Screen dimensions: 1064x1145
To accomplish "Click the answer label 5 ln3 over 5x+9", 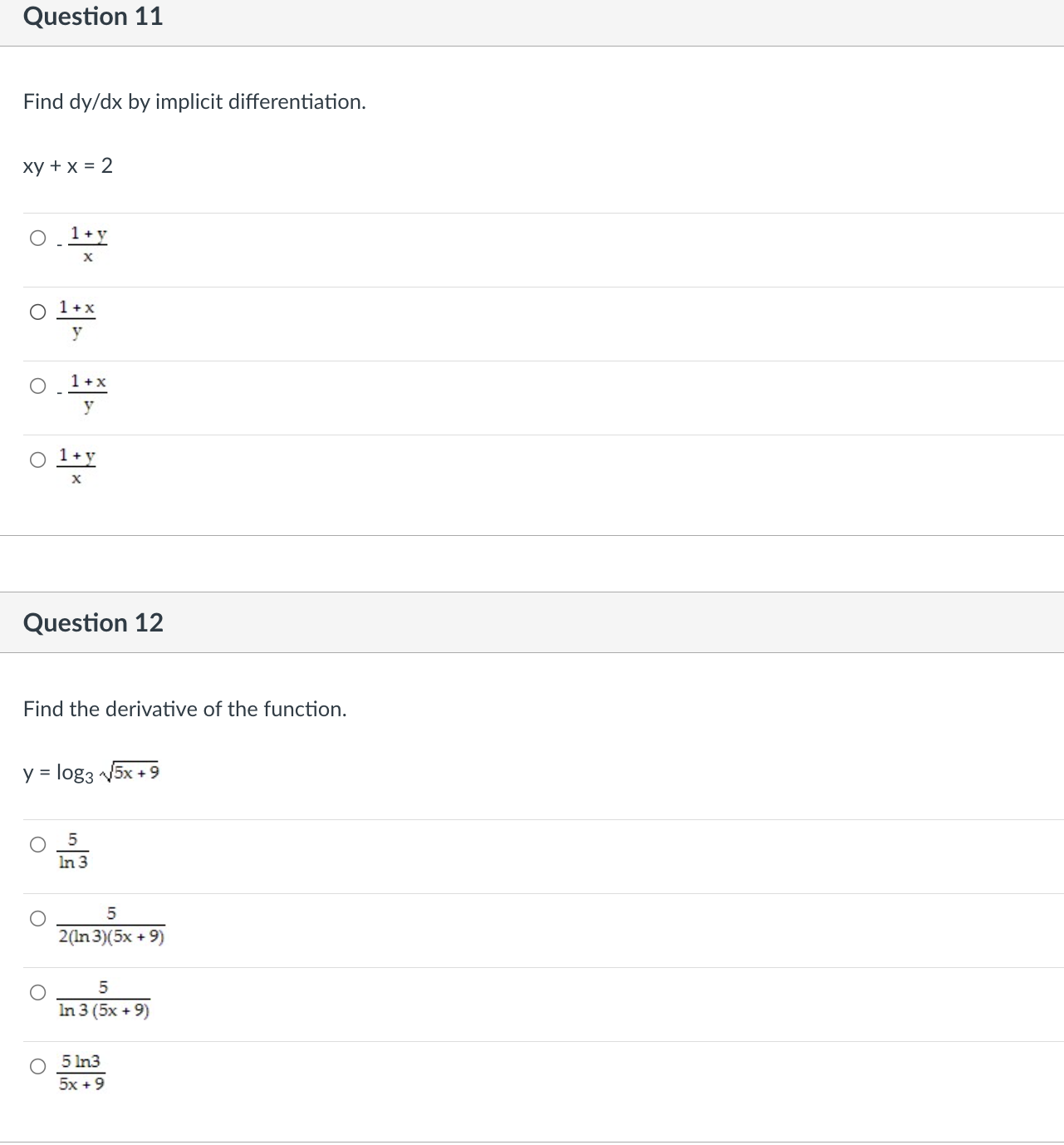I will 81,1072.
